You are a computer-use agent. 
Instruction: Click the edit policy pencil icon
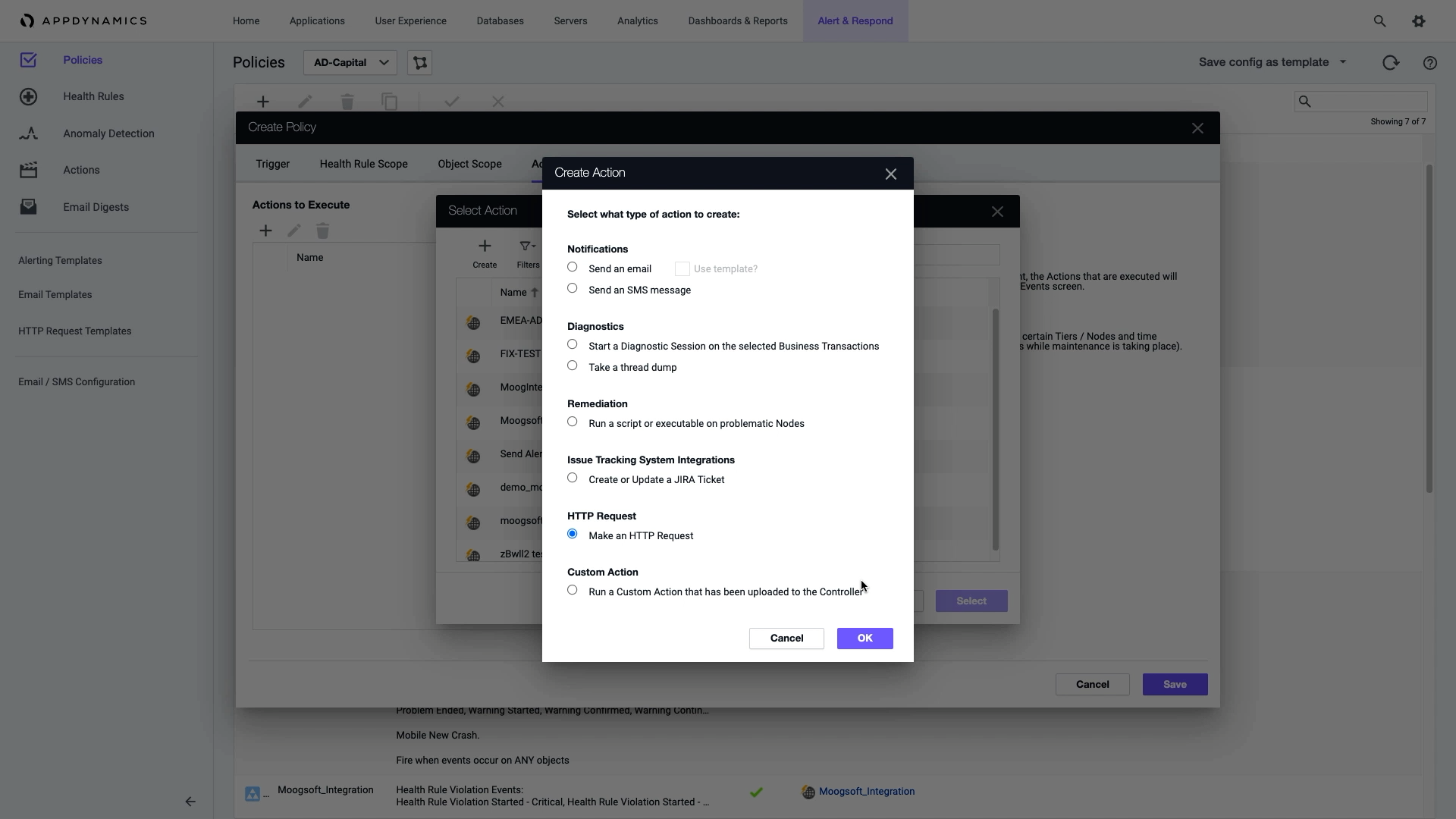click(305, 102)
